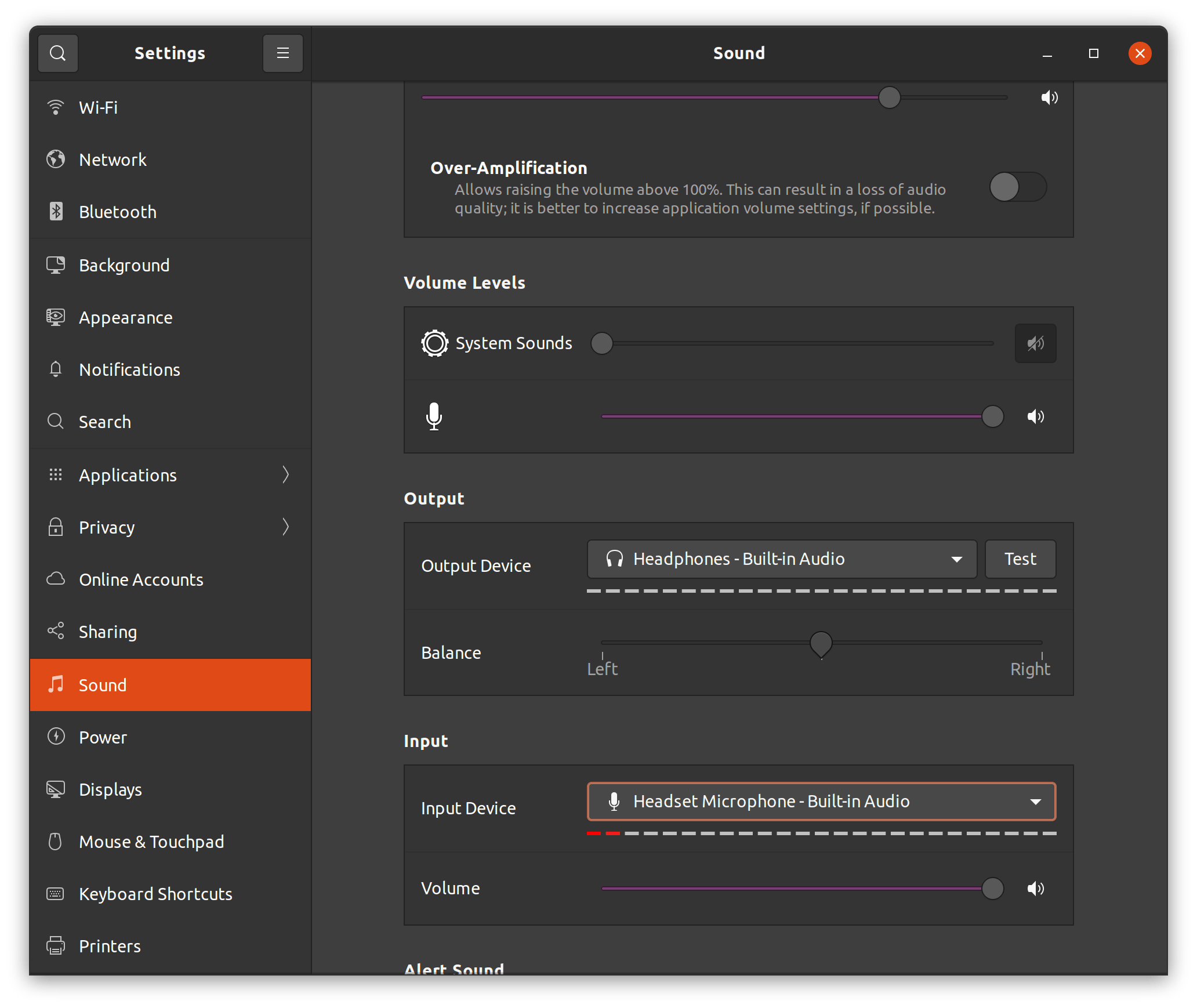Screen dimensions: 1197x1008
Task: Click the speaker icon beside the output volume
Action: [1050, 97]
